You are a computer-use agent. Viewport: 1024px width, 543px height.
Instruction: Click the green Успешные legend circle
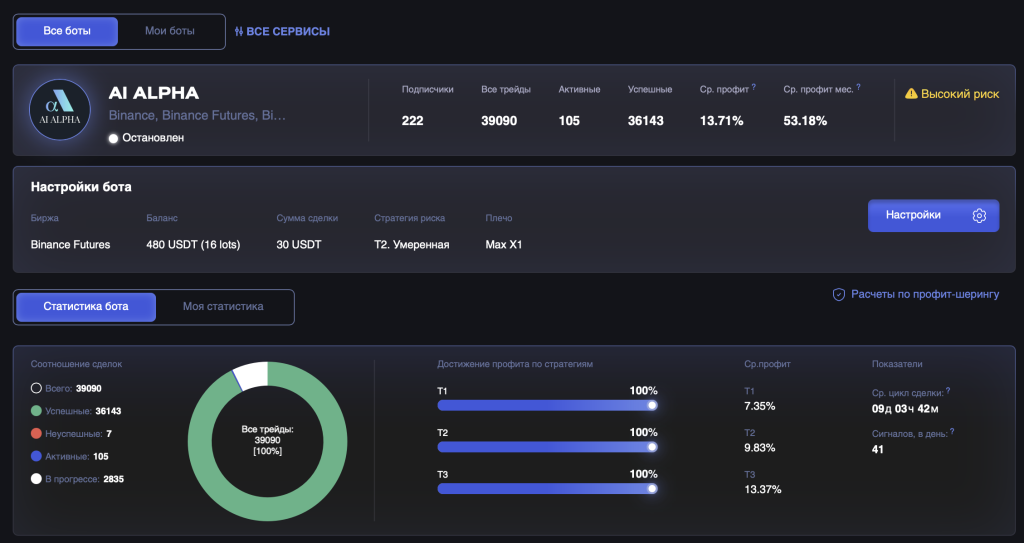point(37,411)
